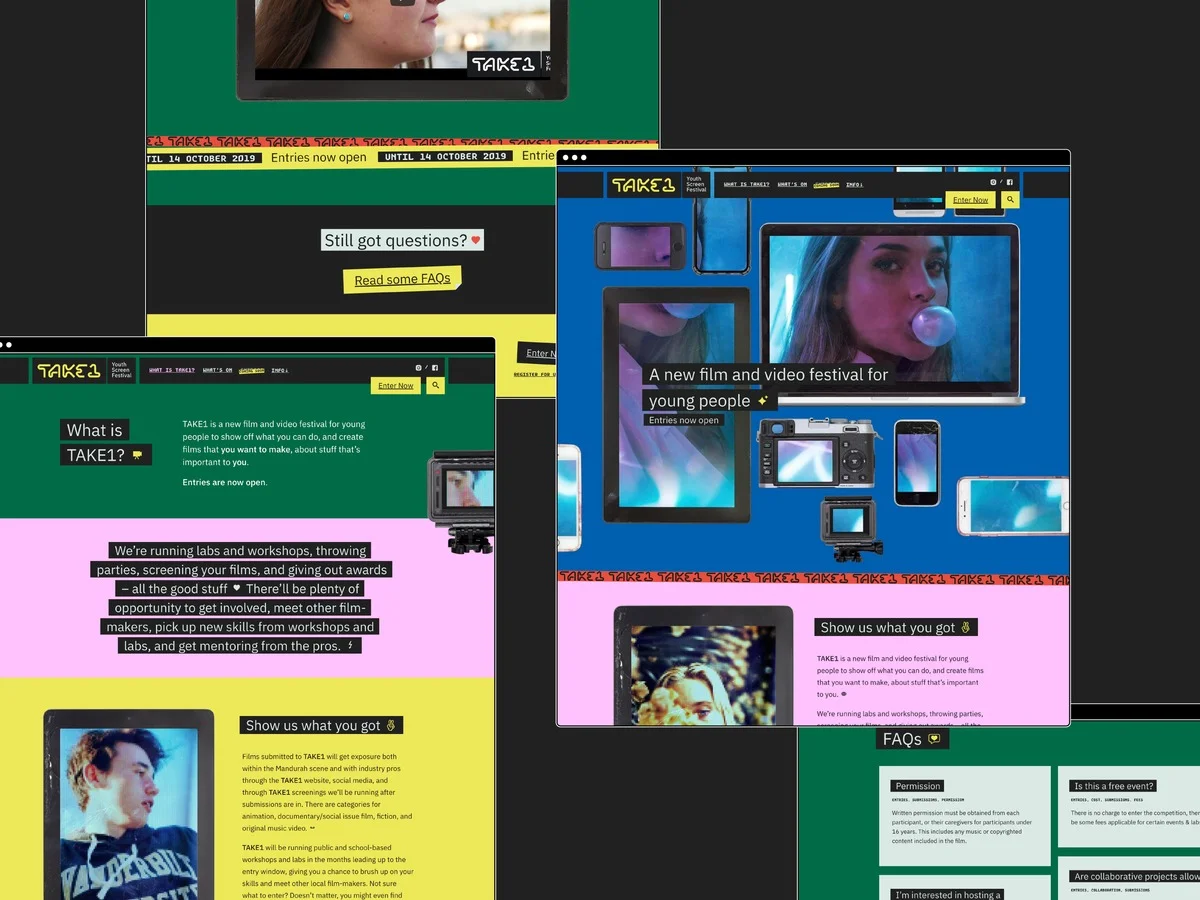Click 'Enter Now' button in the green window

(396, 385)
